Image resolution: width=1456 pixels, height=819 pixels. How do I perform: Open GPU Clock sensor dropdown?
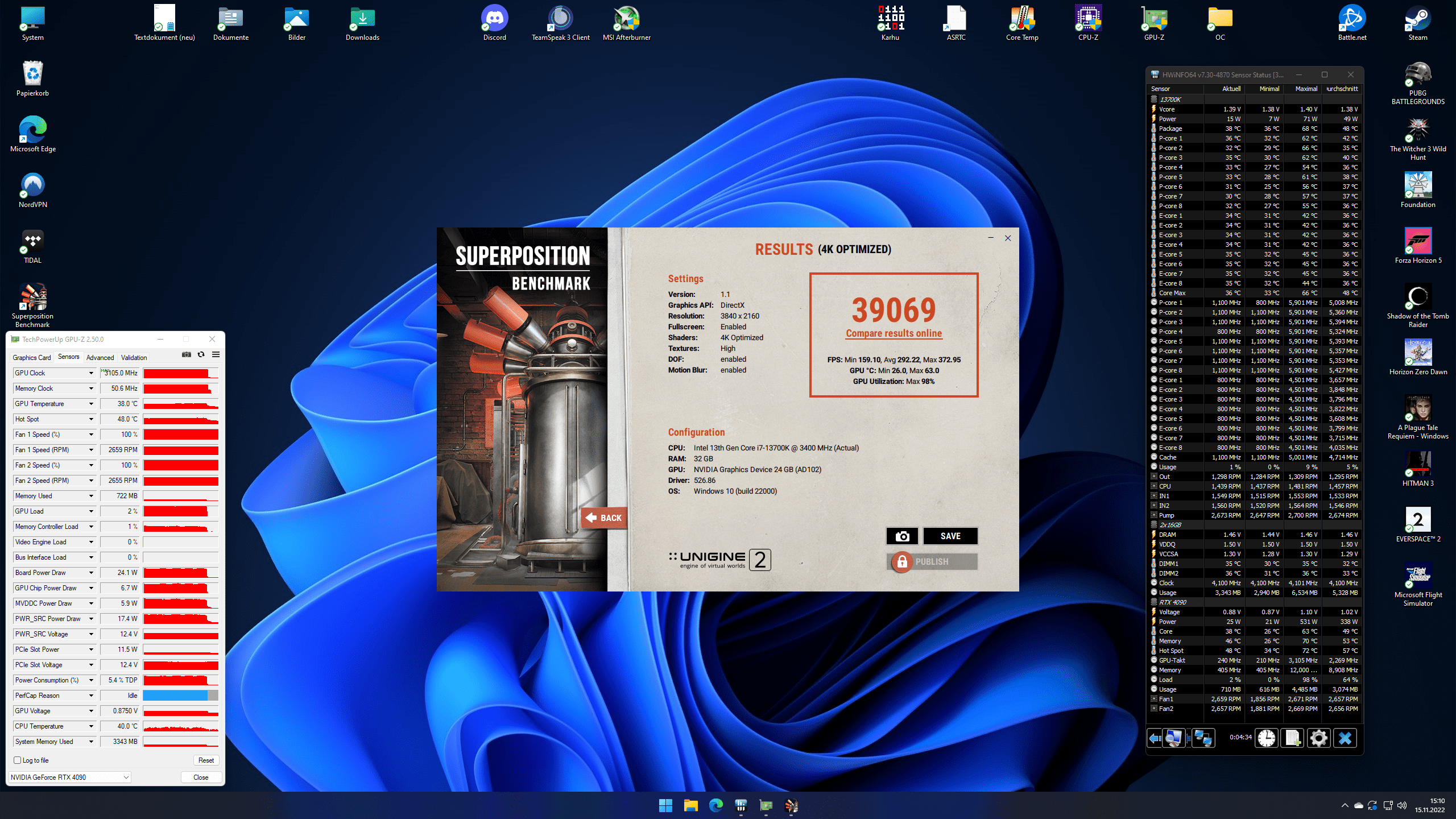(x=90, y=373)
